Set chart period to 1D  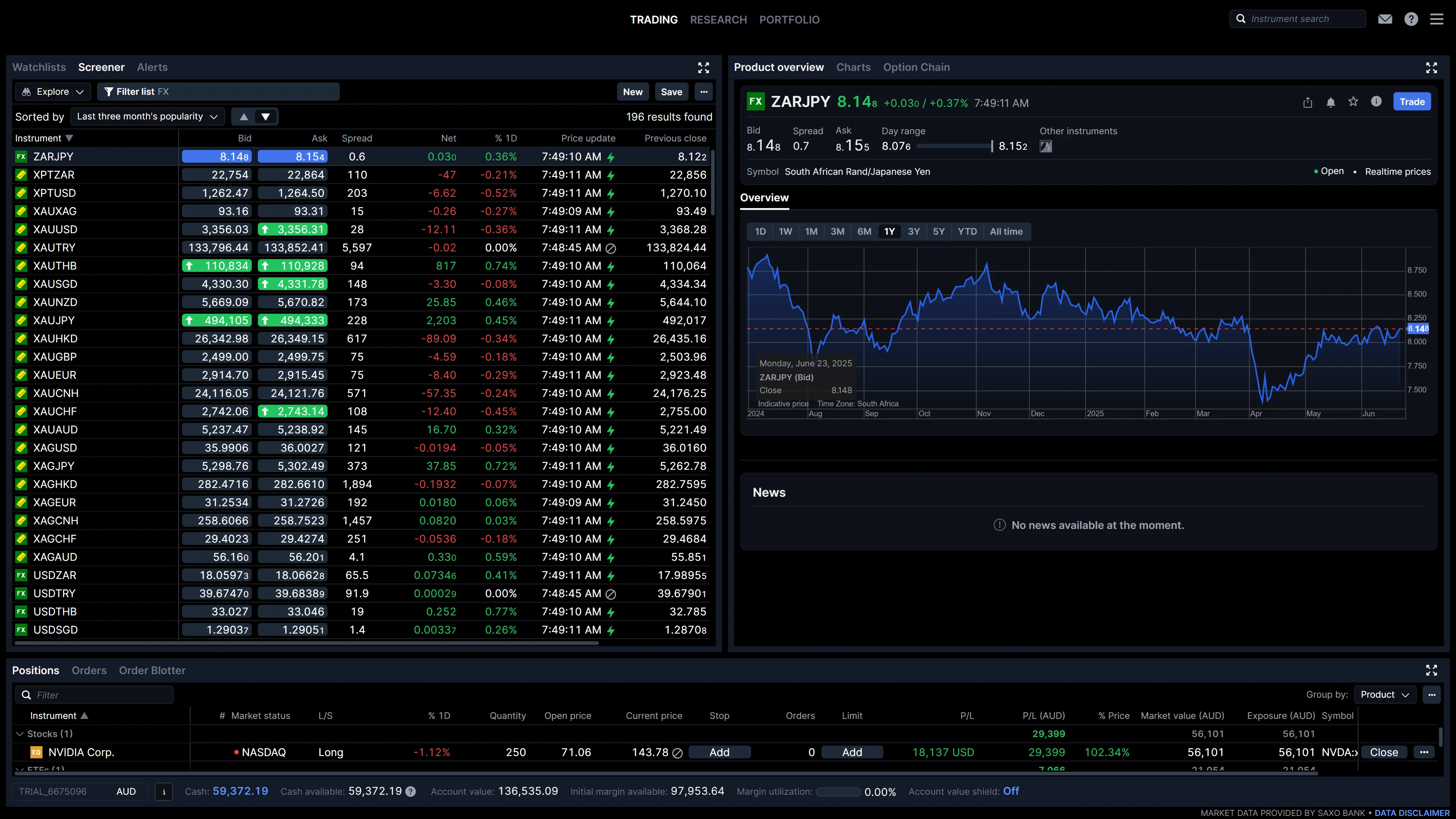pyautogui.click(x=760, y=232)
